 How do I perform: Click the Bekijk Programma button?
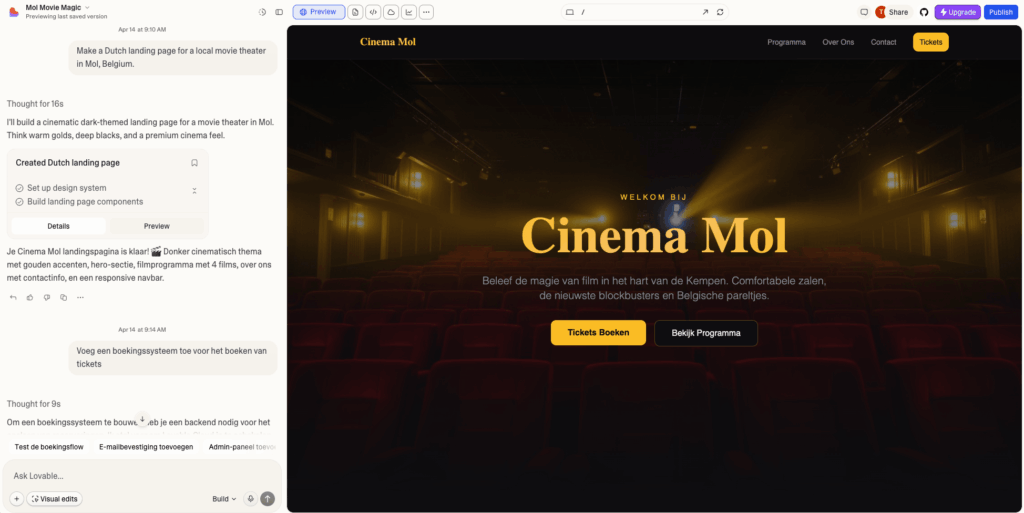[706, 333]
